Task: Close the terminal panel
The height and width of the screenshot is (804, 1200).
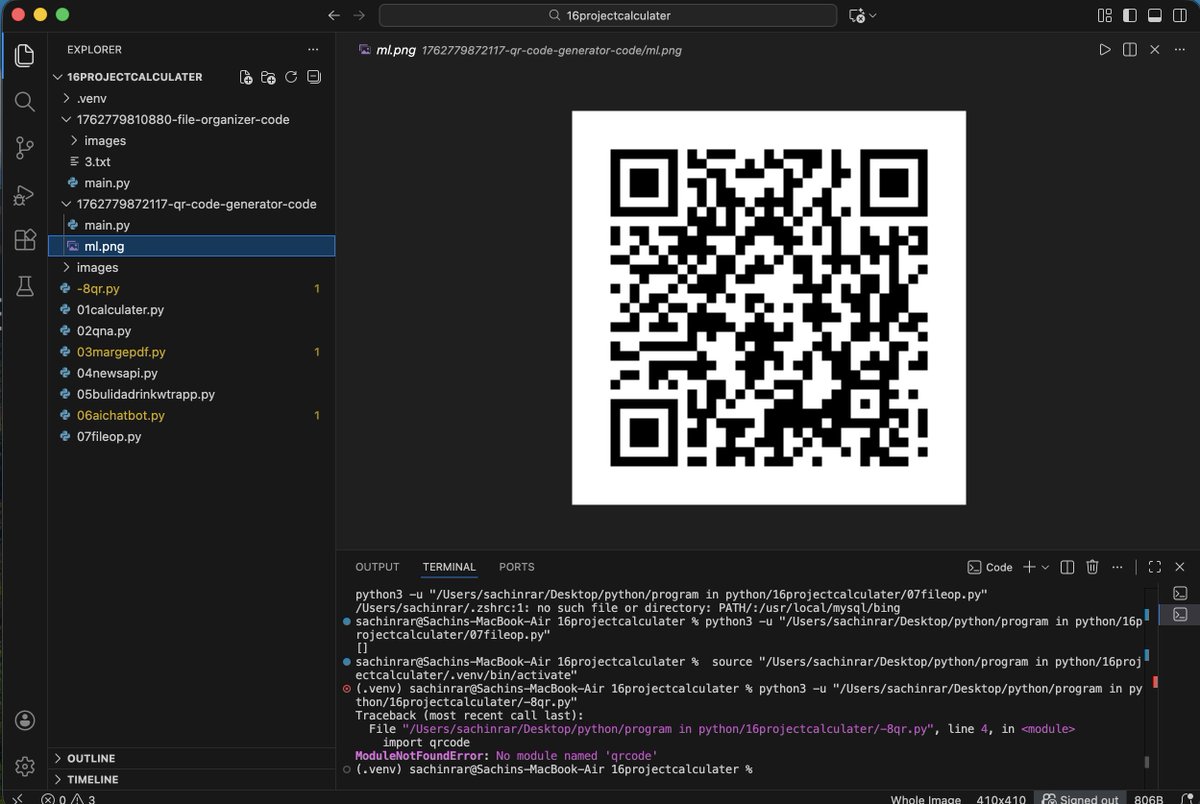Action: coord(1180,567)
